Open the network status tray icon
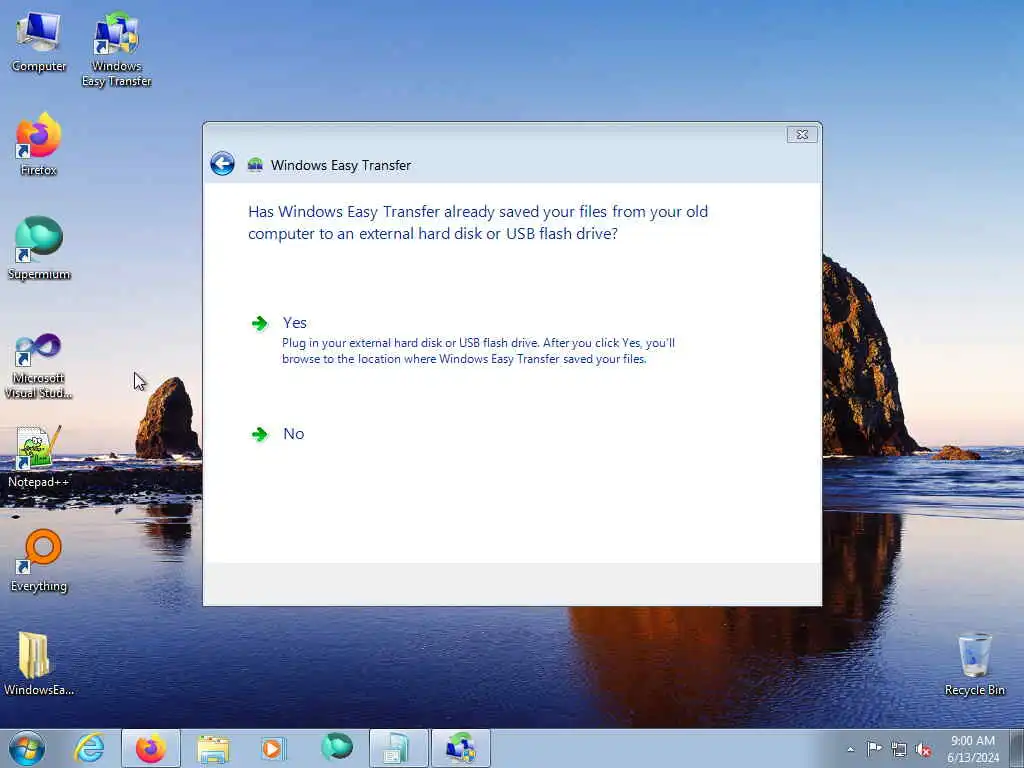The height and width of the screenshot is (768, 1024). pos(899,749)
